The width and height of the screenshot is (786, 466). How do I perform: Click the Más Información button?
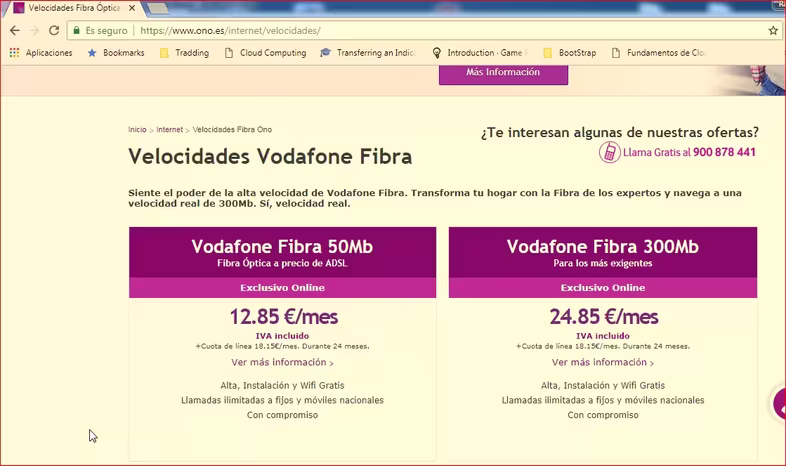503,73
